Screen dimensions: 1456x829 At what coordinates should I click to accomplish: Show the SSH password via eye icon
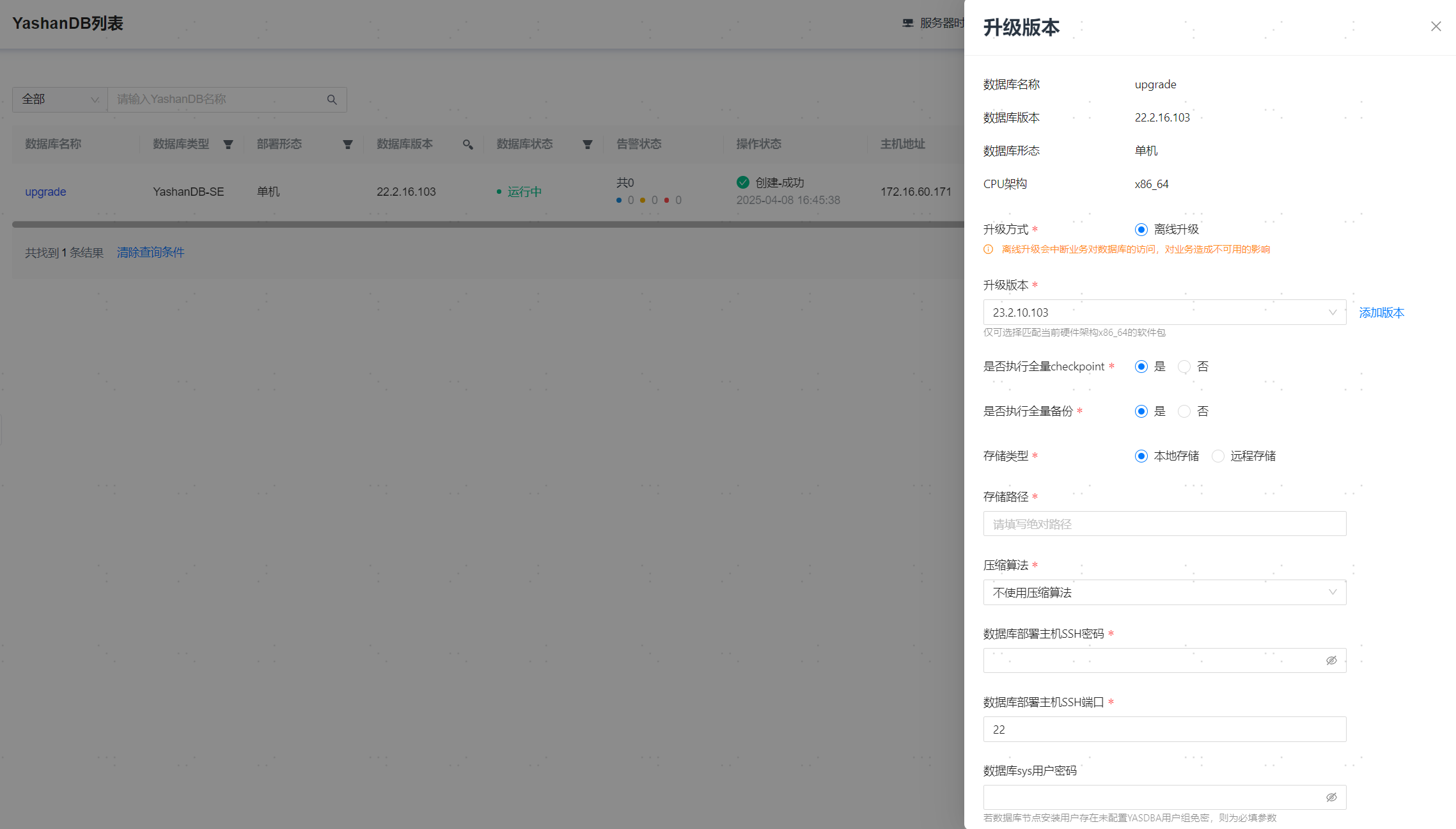pyautogui.click(x=1331, y=660)
